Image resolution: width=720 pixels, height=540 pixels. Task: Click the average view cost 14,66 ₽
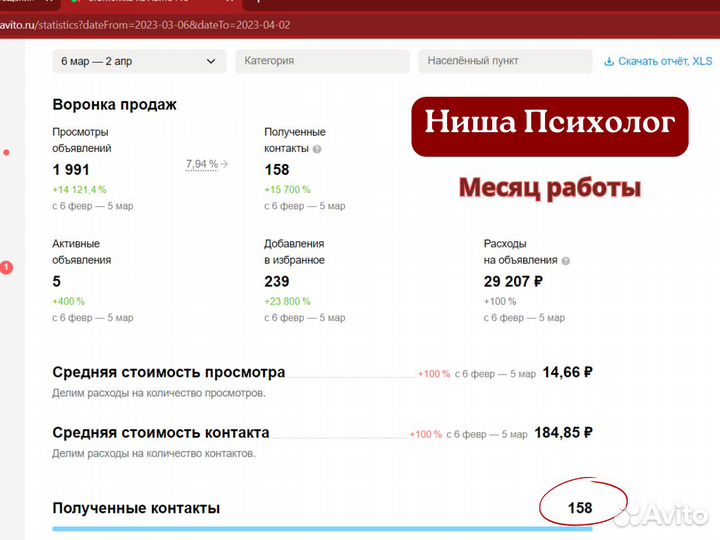568,372
